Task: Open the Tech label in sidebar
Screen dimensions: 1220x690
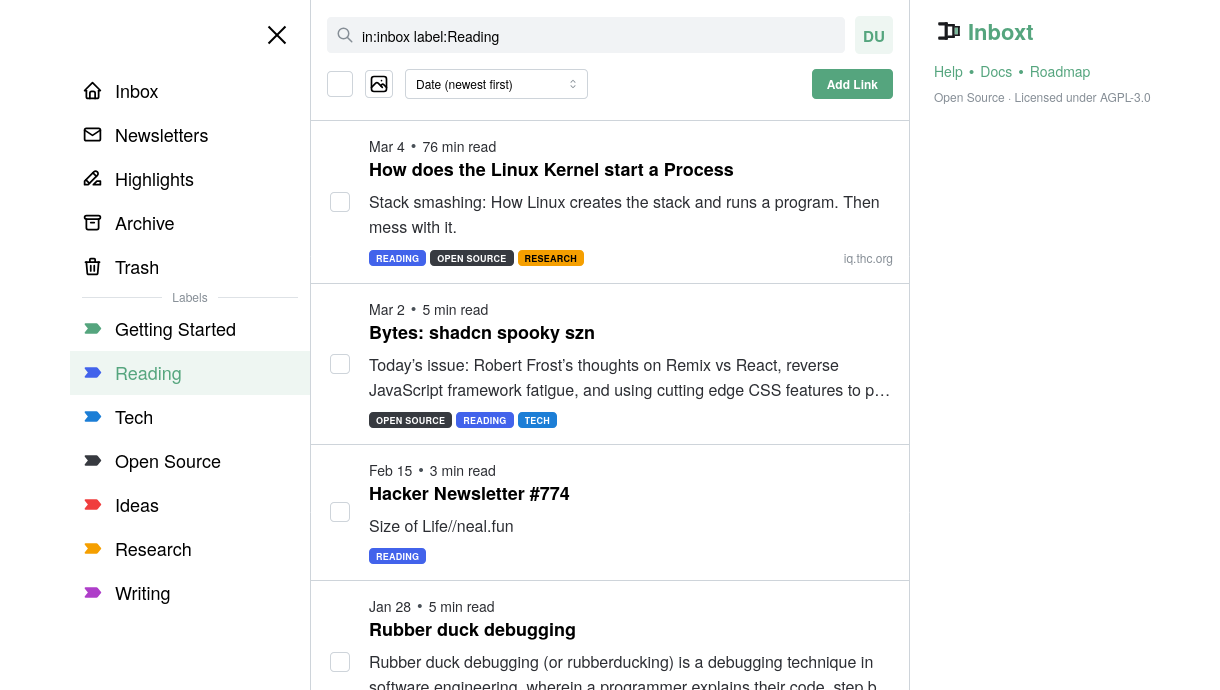Action: click(x=134, y=417)
